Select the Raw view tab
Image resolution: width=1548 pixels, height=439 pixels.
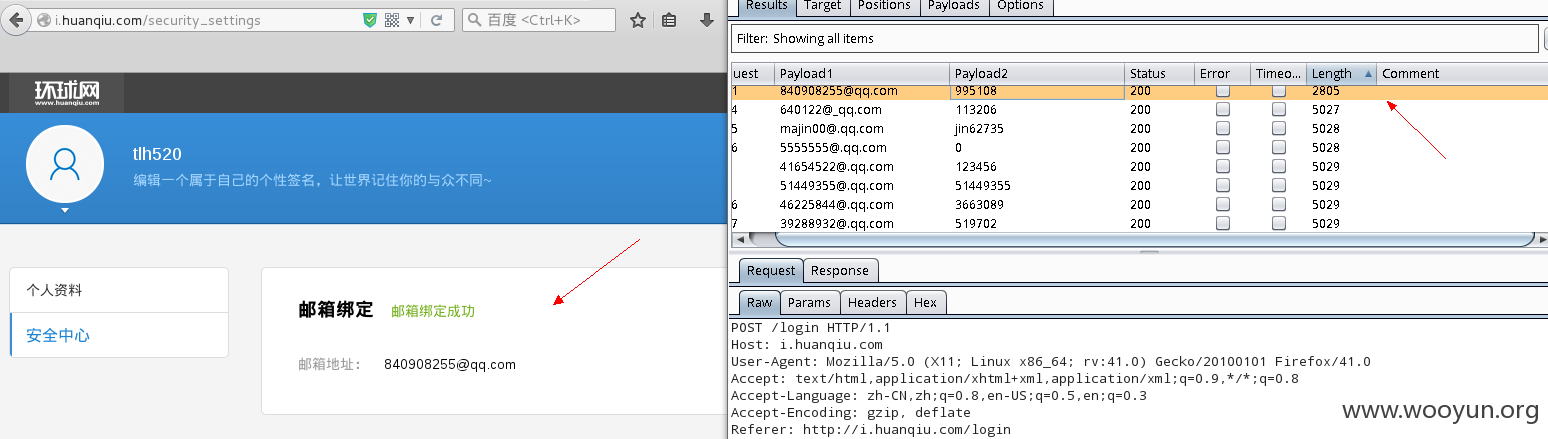click(759, 302)
